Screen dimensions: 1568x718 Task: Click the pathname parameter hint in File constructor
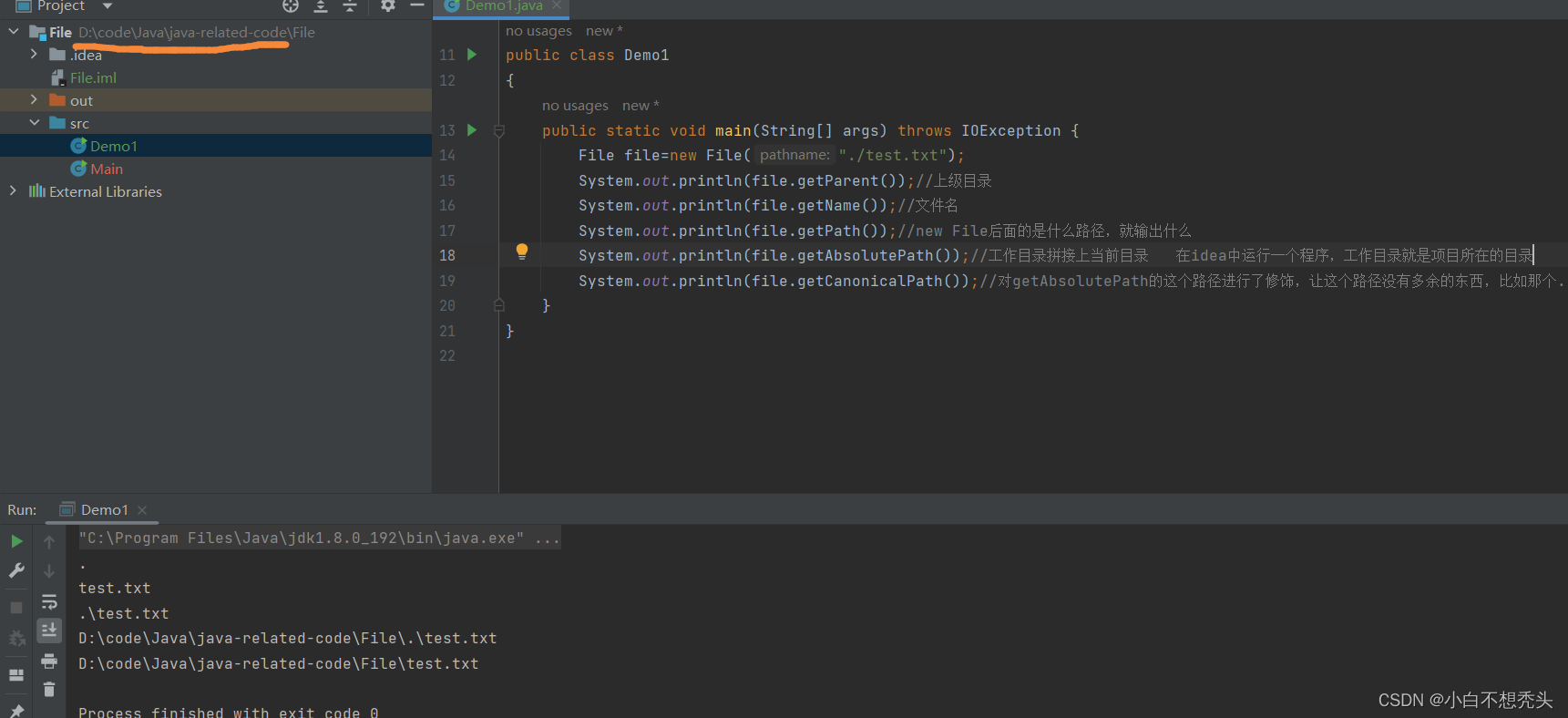pyautogui.click(x=794, y=155)
